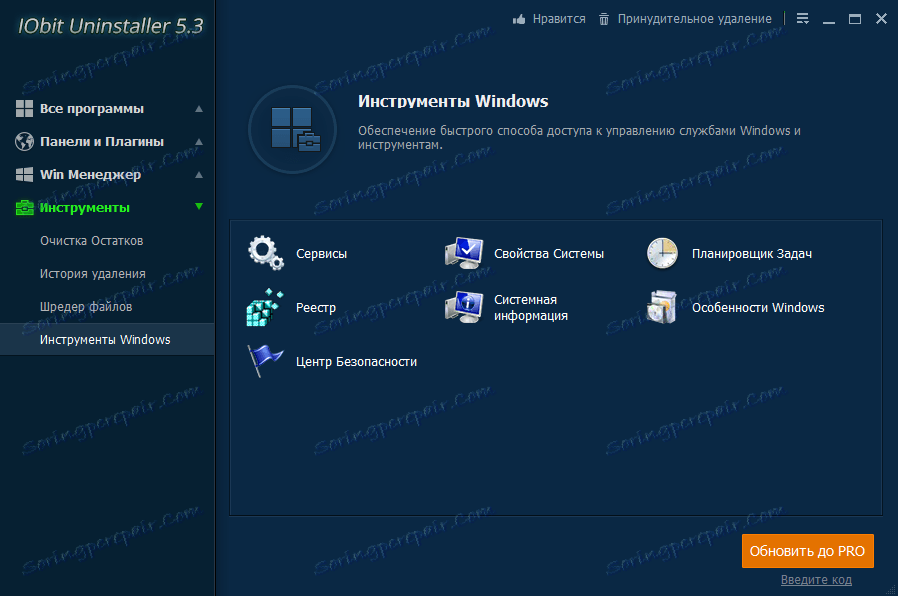Click the thumbs-up like icon
This screenshot has width=898, height=596.
pos(519,19)
